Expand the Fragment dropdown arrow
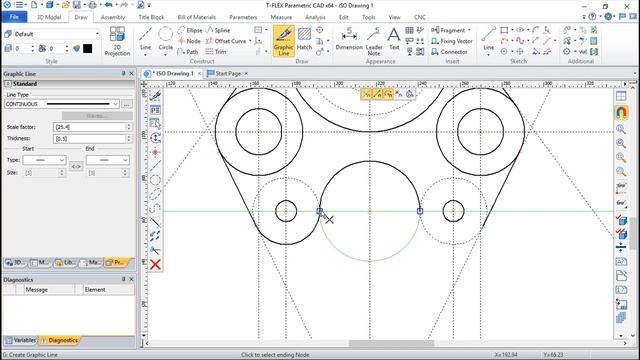 [469, 30]
